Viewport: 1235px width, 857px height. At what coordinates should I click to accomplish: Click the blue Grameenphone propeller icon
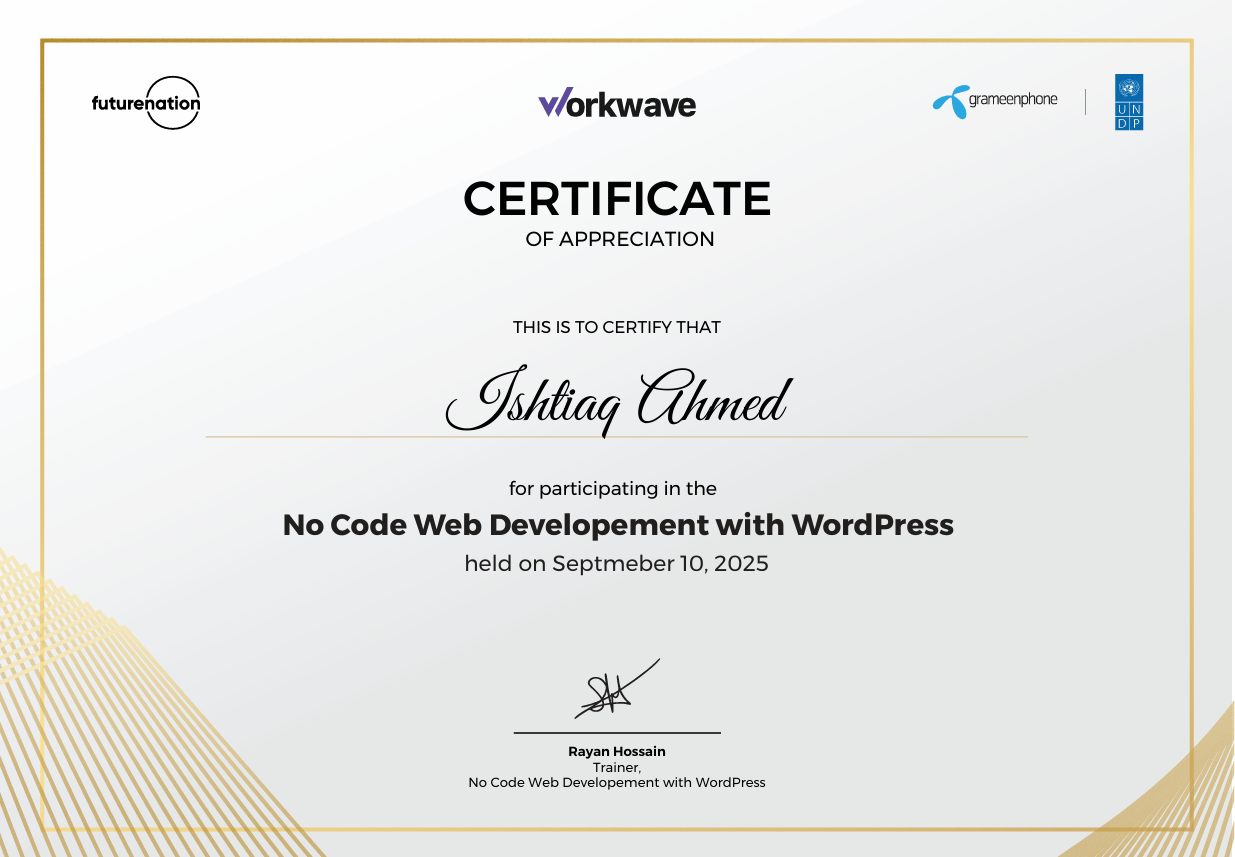(x=949, y=101)
